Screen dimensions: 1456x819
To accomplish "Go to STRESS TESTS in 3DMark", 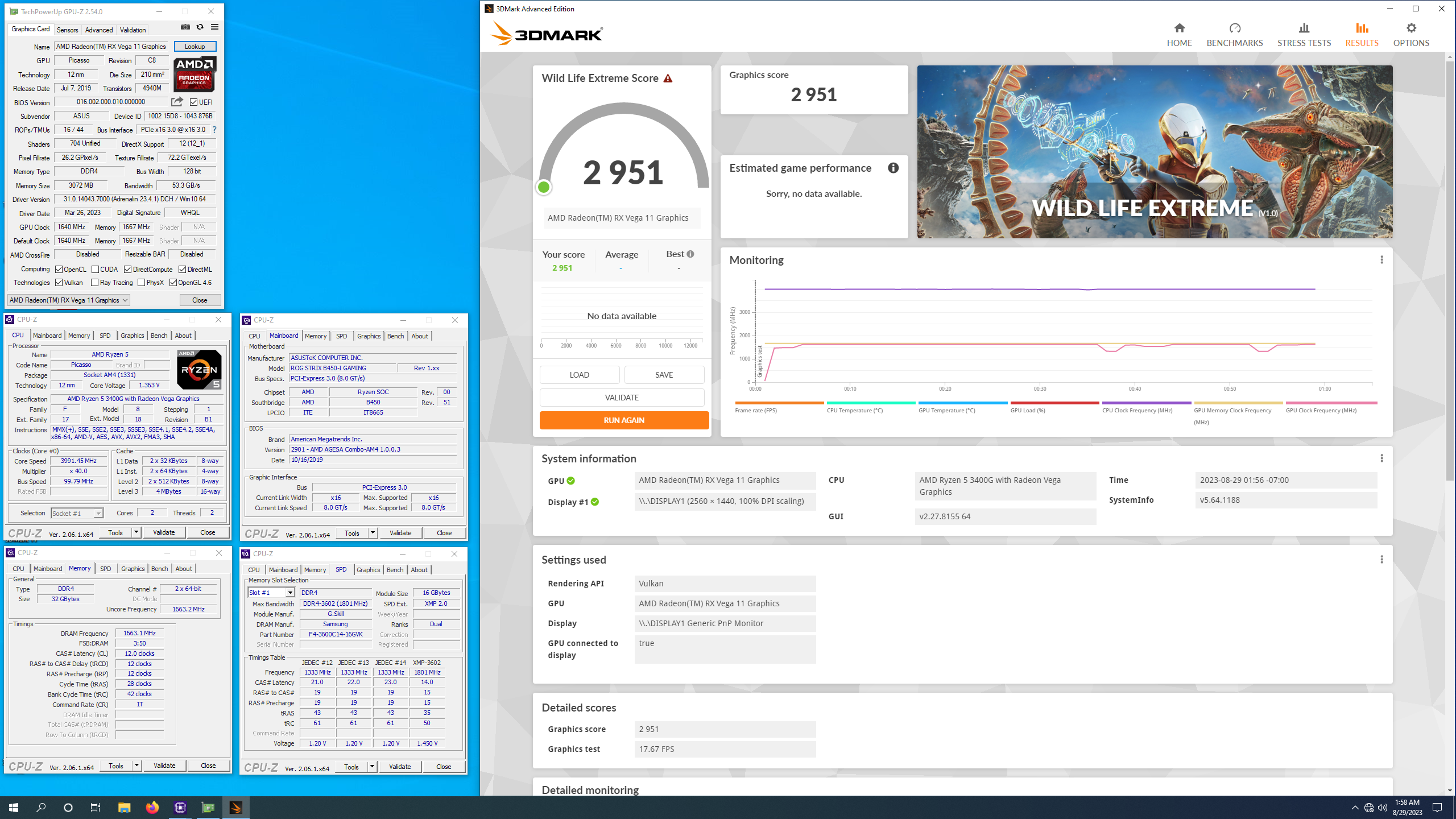I will click(x=1304, y=35).
